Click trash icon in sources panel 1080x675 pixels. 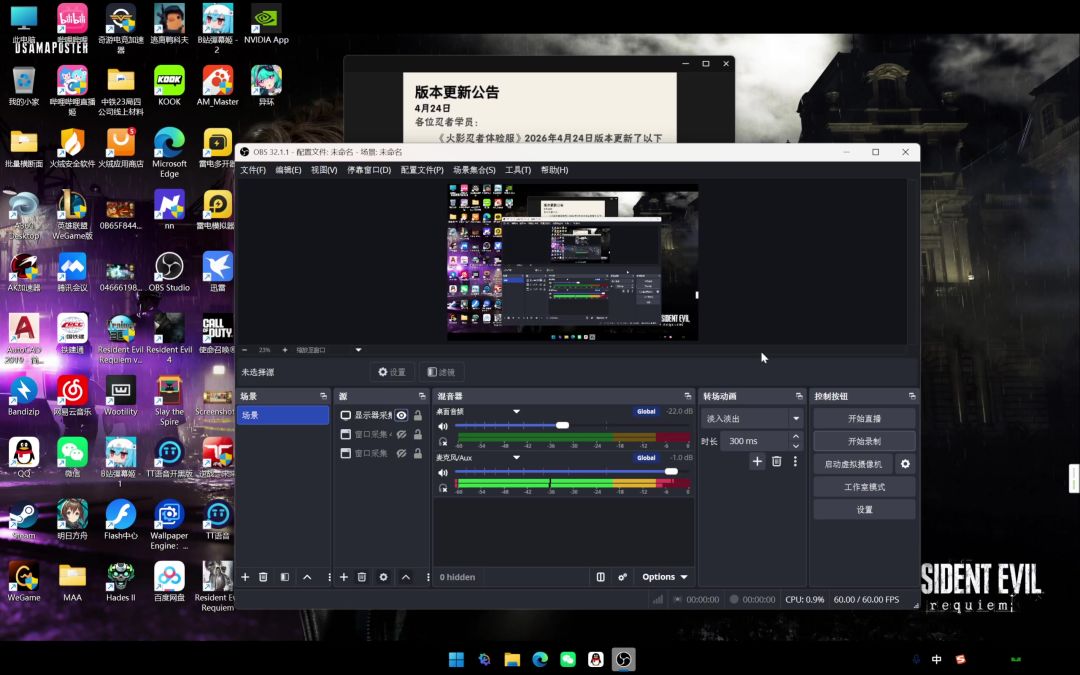tap(362, 577)
